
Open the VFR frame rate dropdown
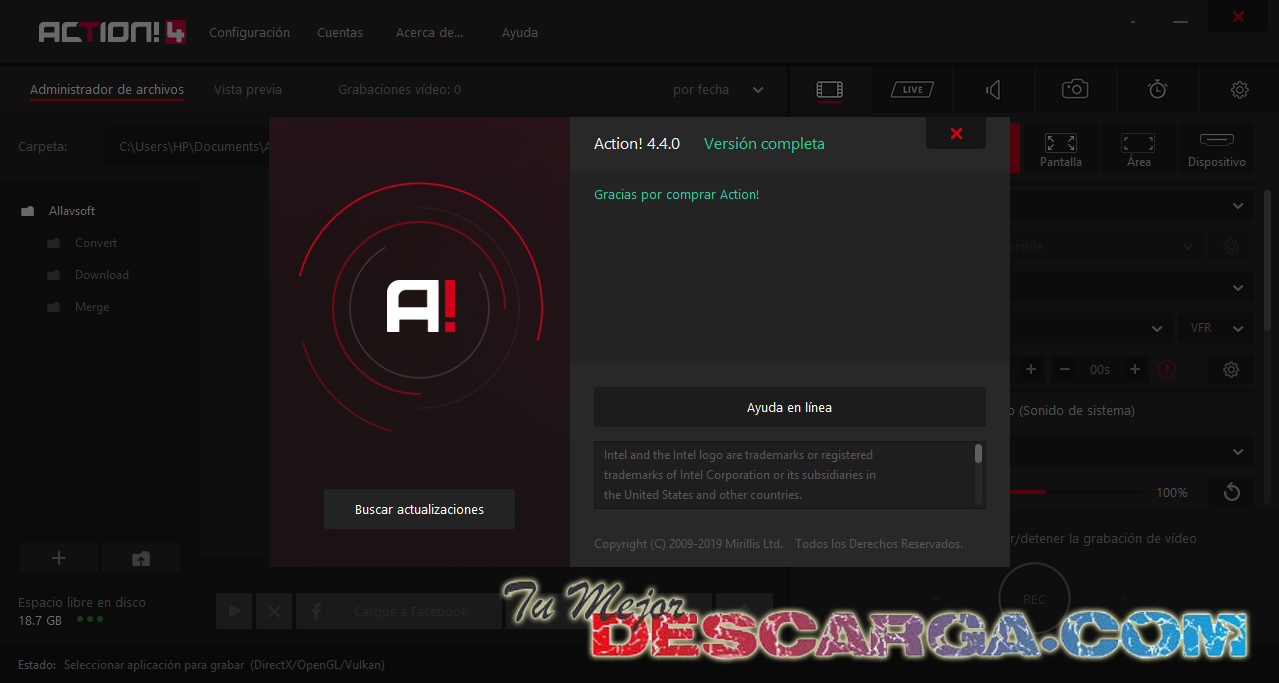pyautogui.click(x=1215, y=328)
